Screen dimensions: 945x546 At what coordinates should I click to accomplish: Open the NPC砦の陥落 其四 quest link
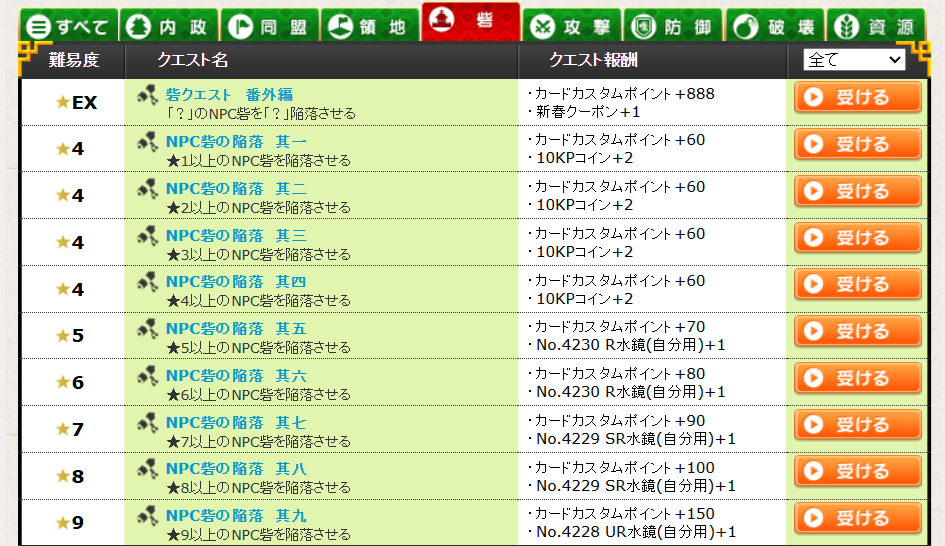236,282
